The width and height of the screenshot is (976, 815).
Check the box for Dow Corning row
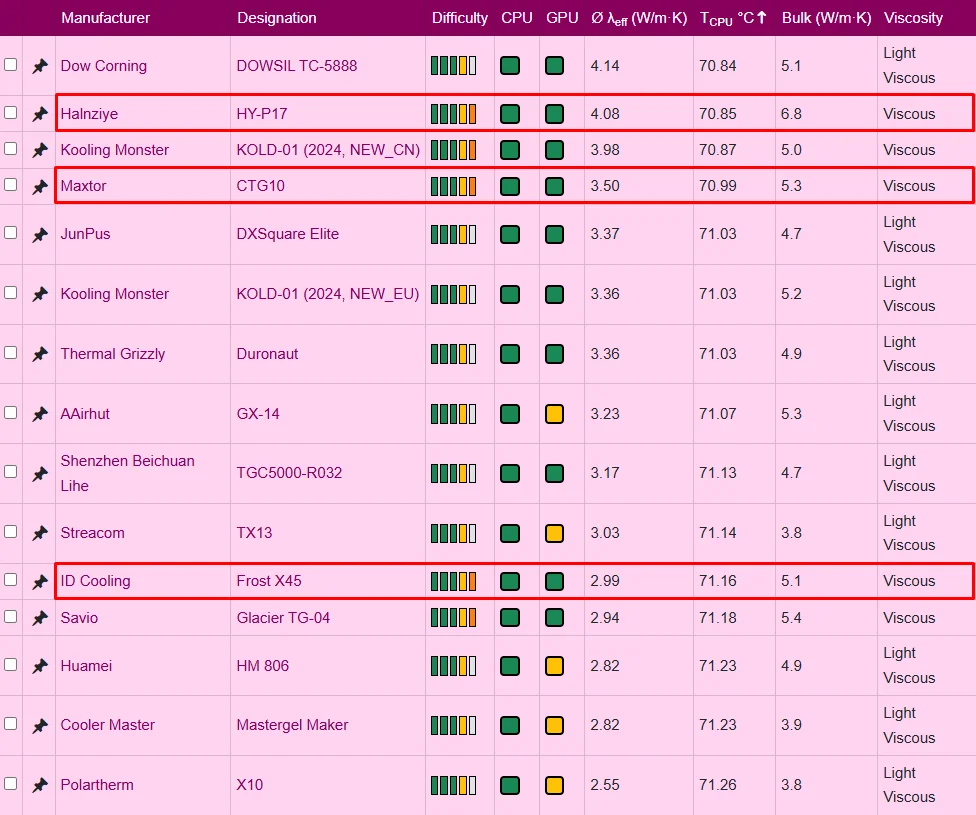point(11,64)
